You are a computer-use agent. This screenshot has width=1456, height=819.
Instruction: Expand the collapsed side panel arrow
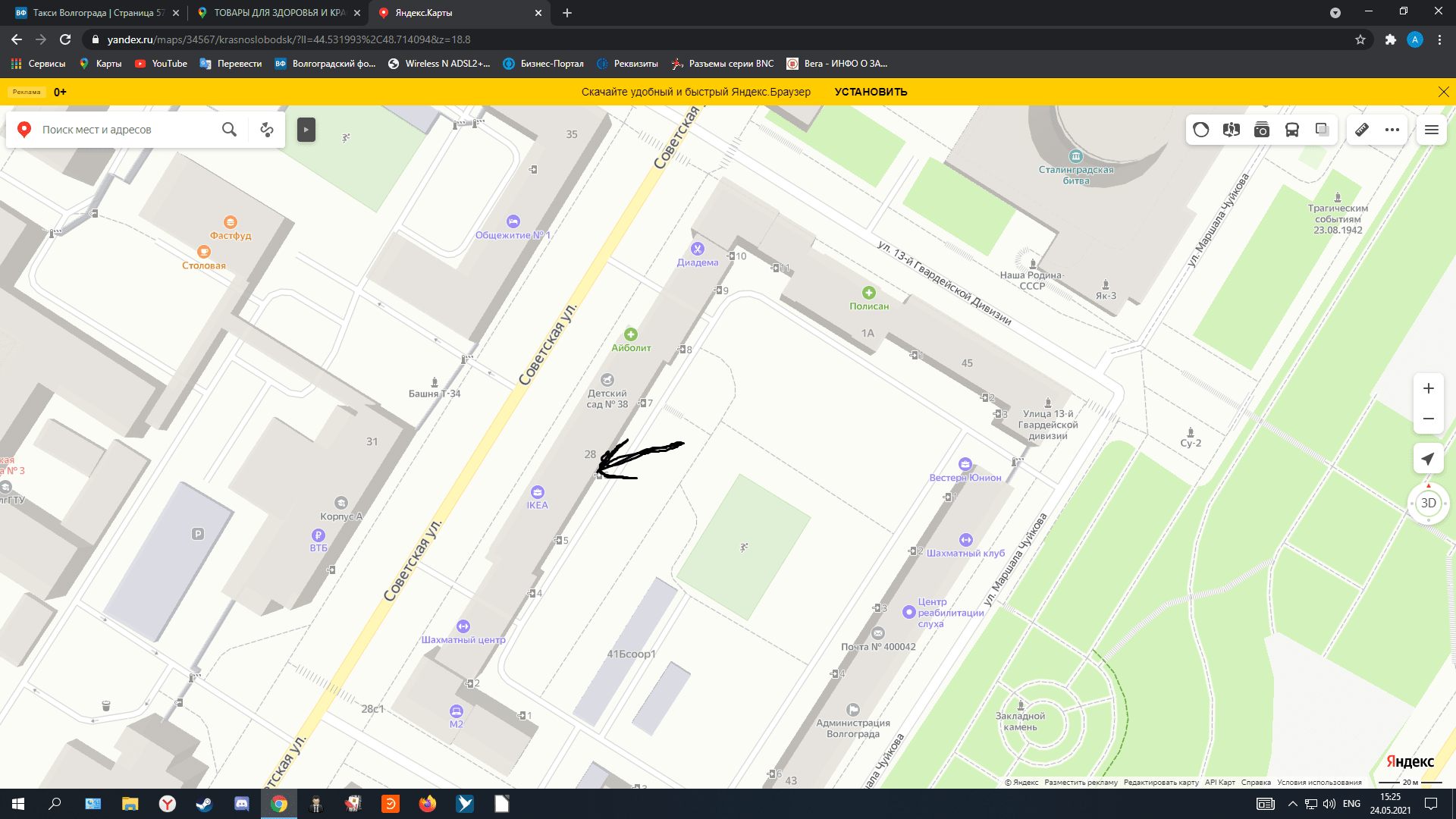[x=306, y=130]
